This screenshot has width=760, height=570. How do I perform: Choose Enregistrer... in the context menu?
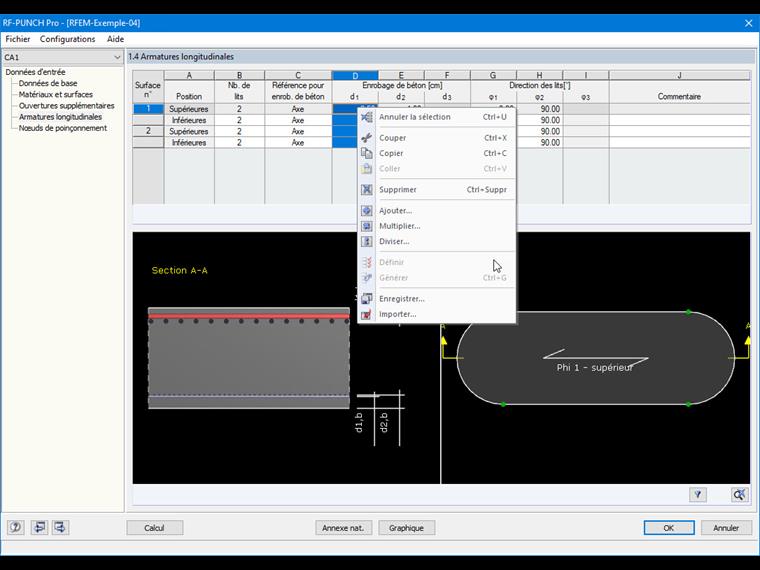pyautogui.click(x=437, y=299)
